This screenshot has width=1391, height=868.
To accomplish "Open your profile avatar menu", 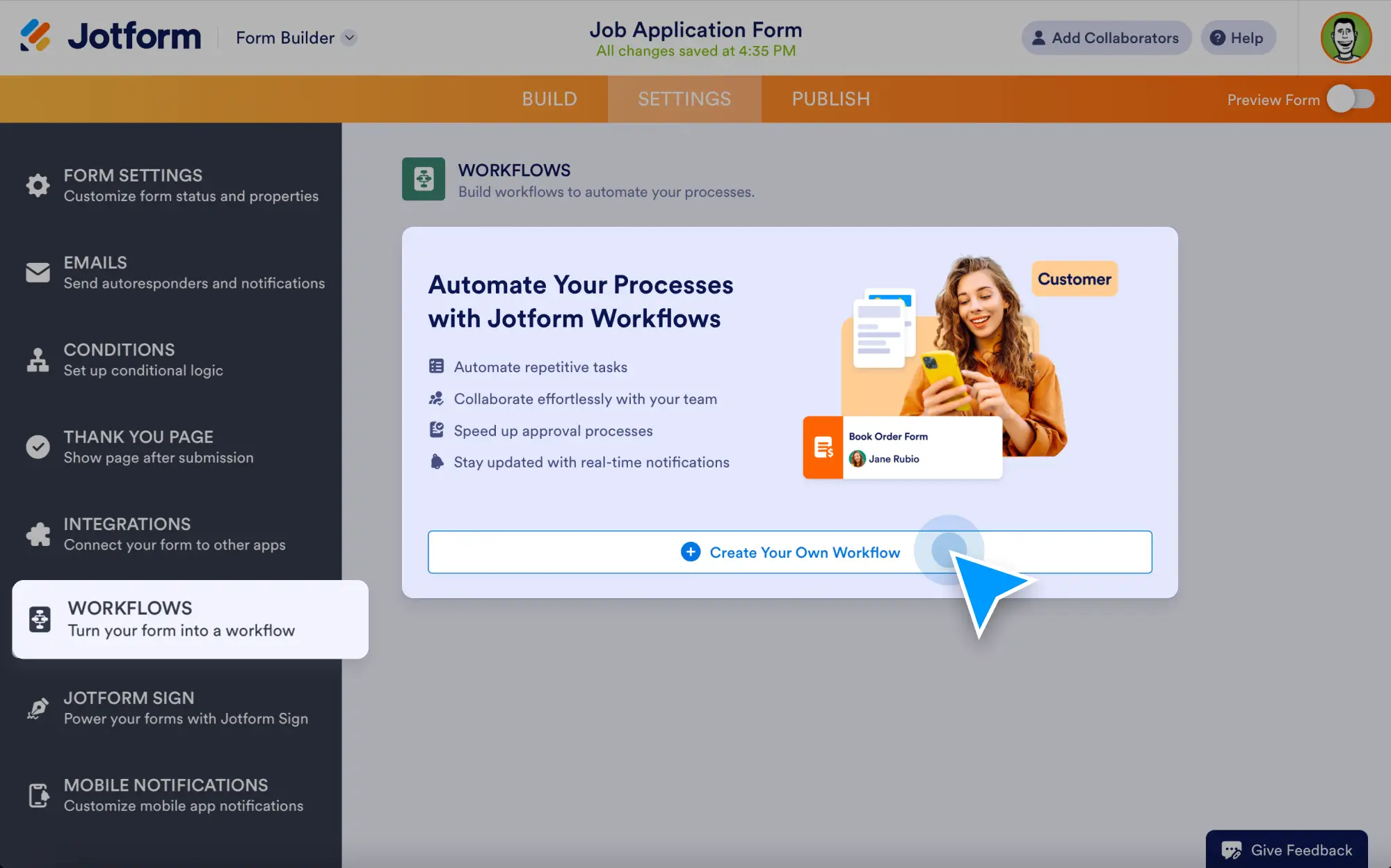I will [1345, 38].
